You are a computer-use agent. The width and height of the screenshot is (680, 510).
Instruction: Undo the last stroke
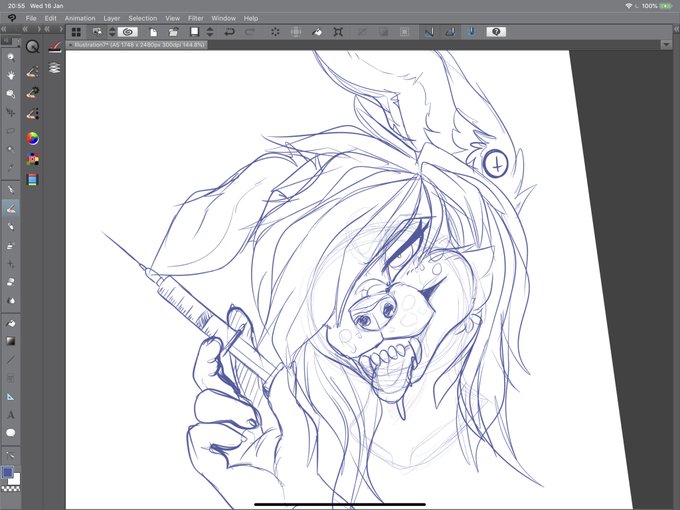coord(229,32)
